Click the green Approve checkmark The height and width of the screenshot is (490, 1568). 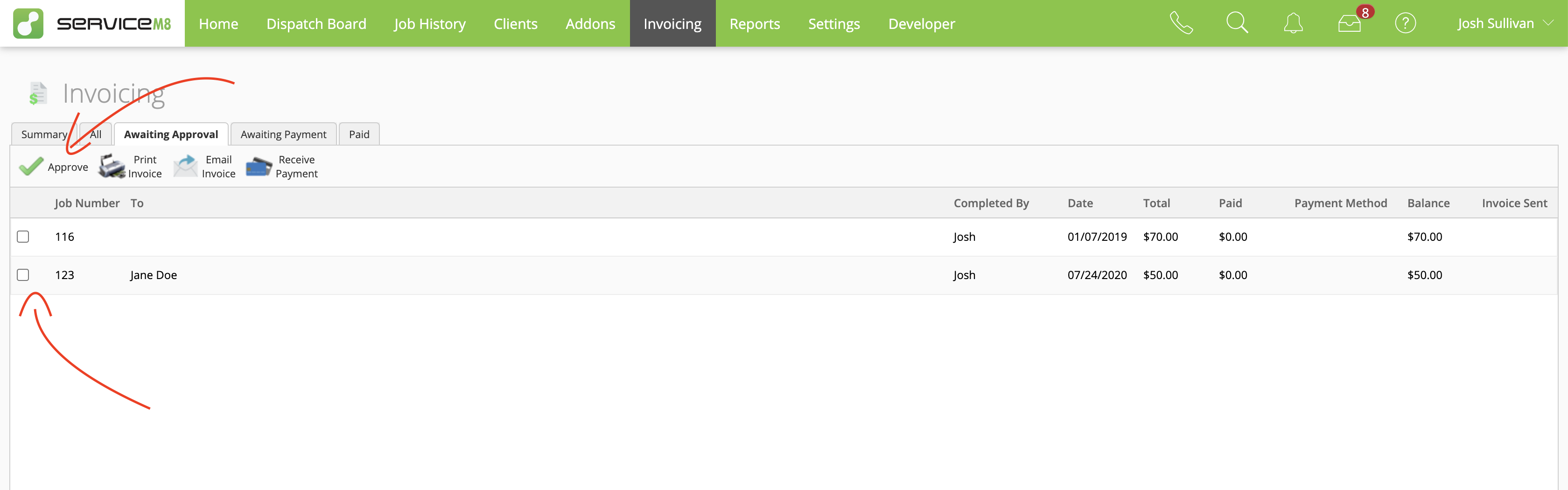tap(30, 166)
